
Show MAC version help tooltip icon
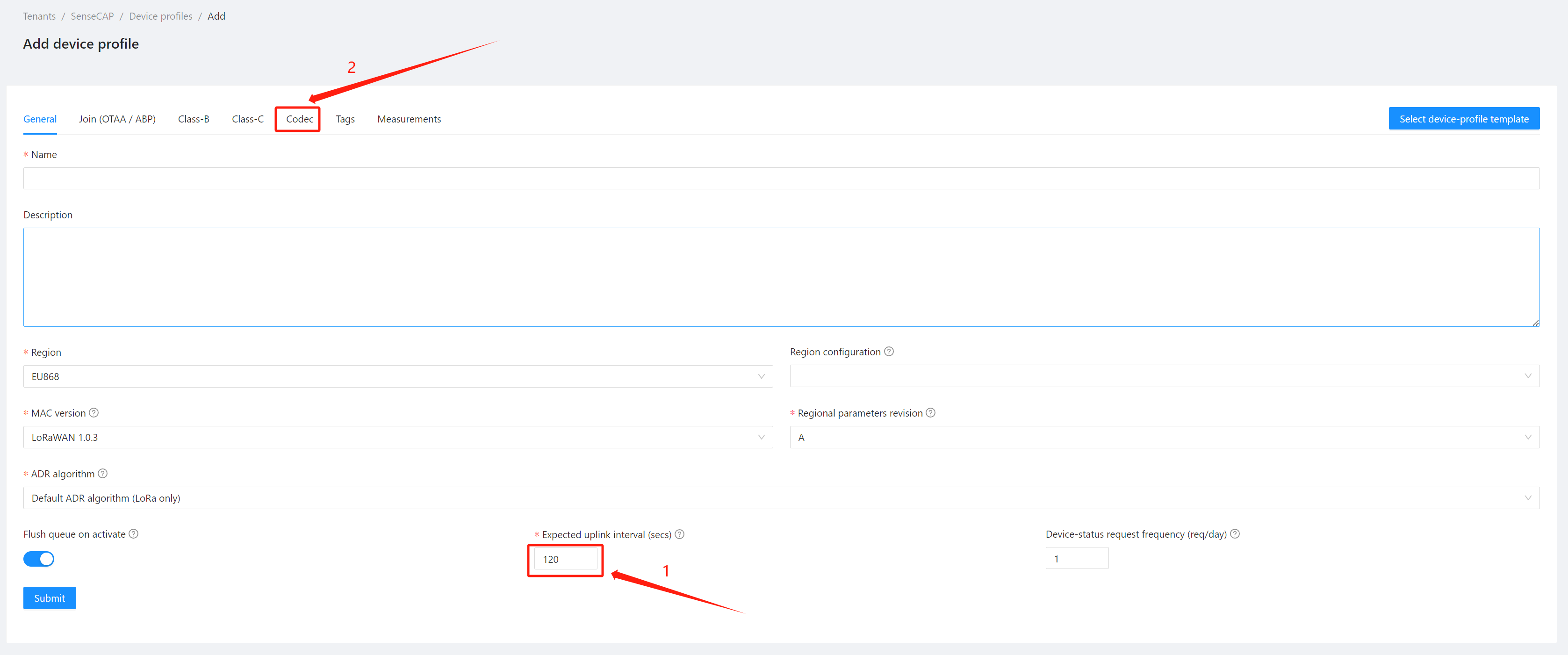pos(94,412)
